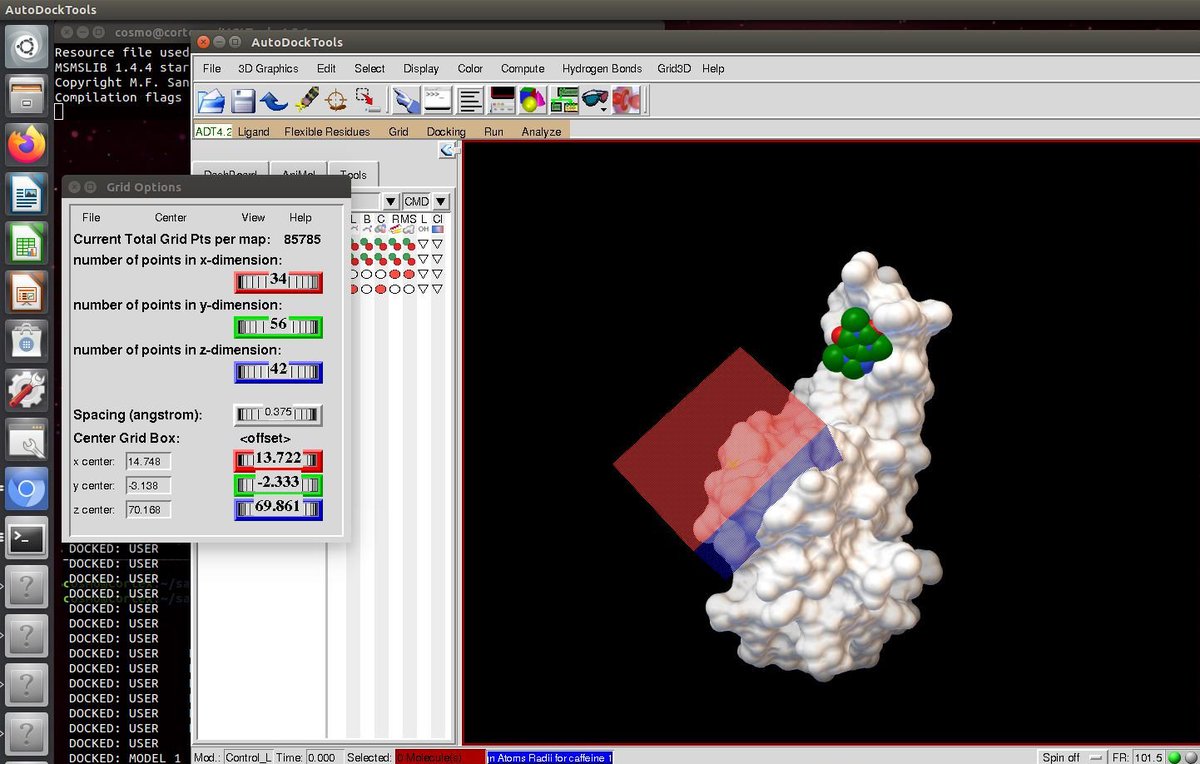
Task: Click Flexible Residues in ADT bar
Action: coord(327,131)
